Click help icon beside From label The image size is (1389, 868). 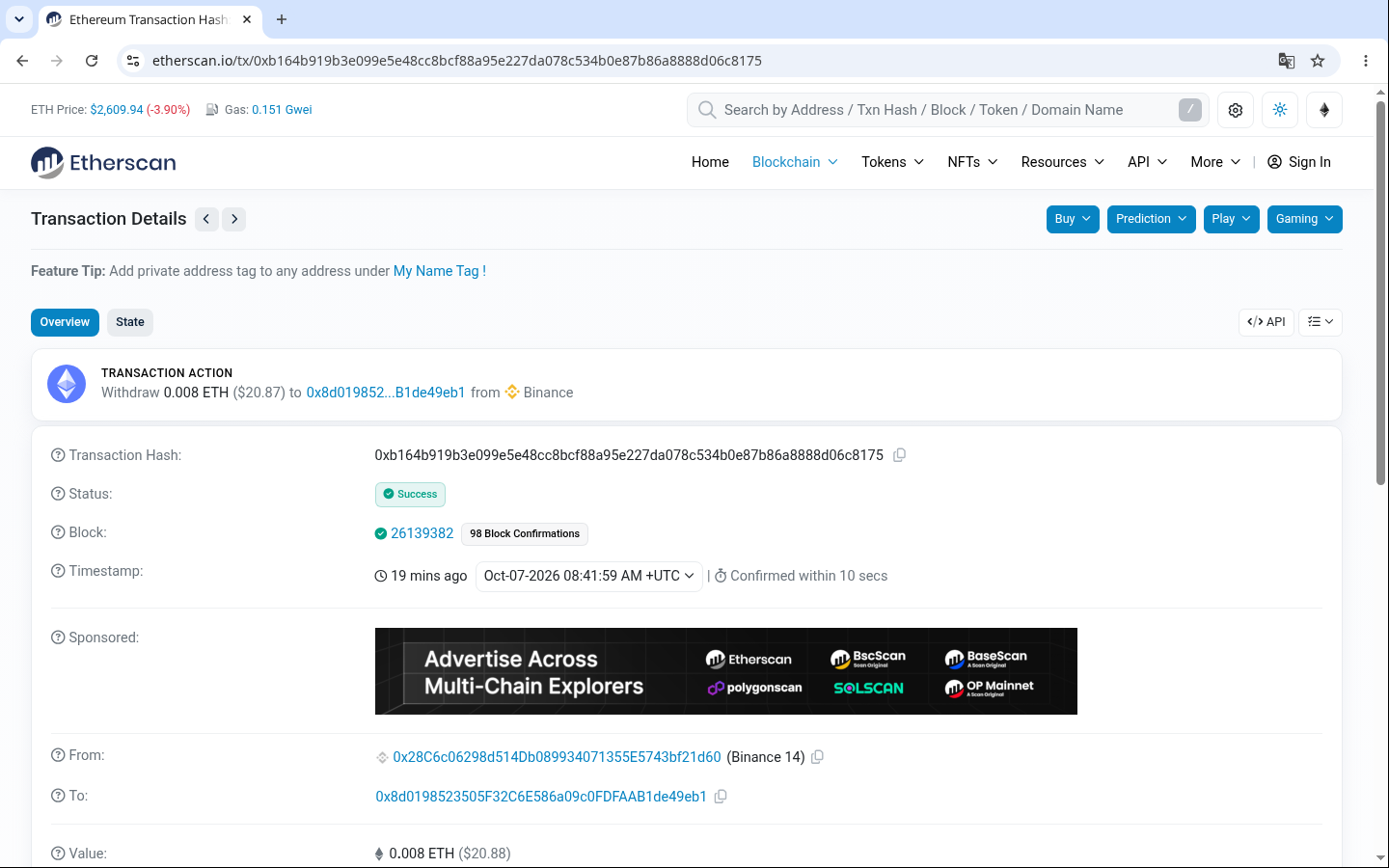pyautogui.click(x=58, y=755)
